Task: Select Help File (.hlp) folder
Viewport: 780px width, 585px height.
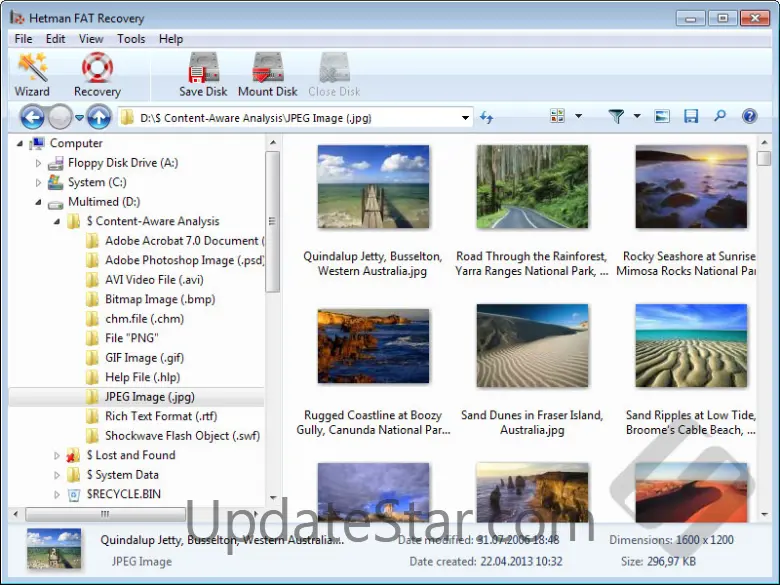Action: tap(133, 377)
